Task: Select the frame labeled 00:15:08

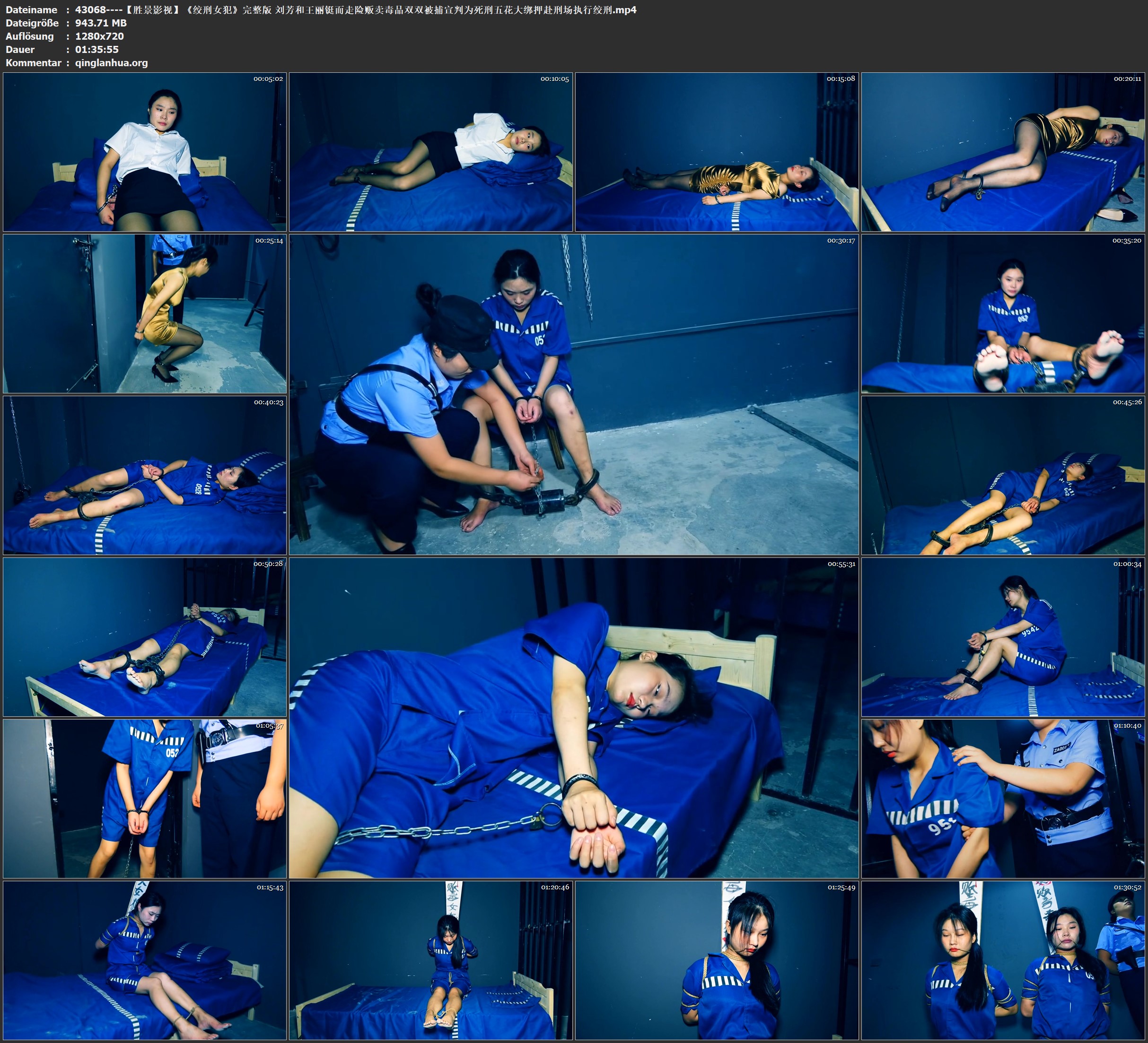Action: 716,152
